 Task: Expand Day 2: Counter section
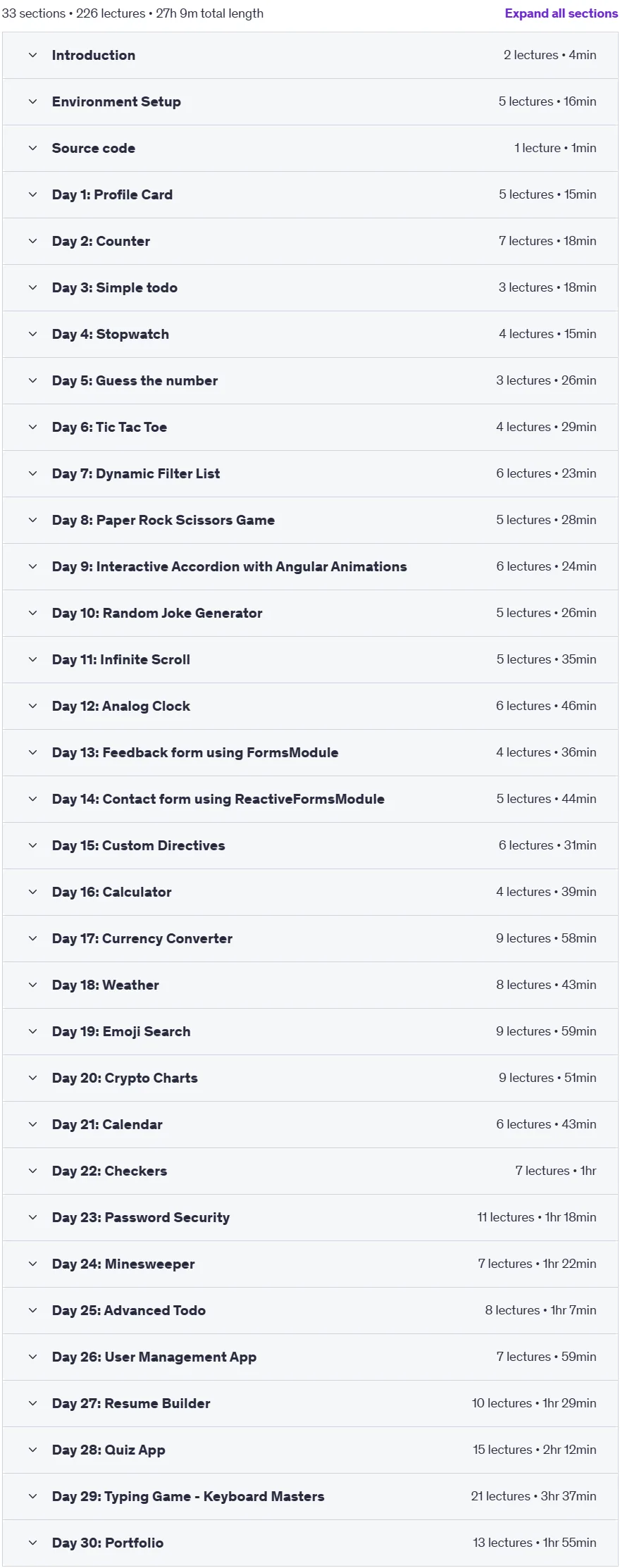click(x=310, y=241)
